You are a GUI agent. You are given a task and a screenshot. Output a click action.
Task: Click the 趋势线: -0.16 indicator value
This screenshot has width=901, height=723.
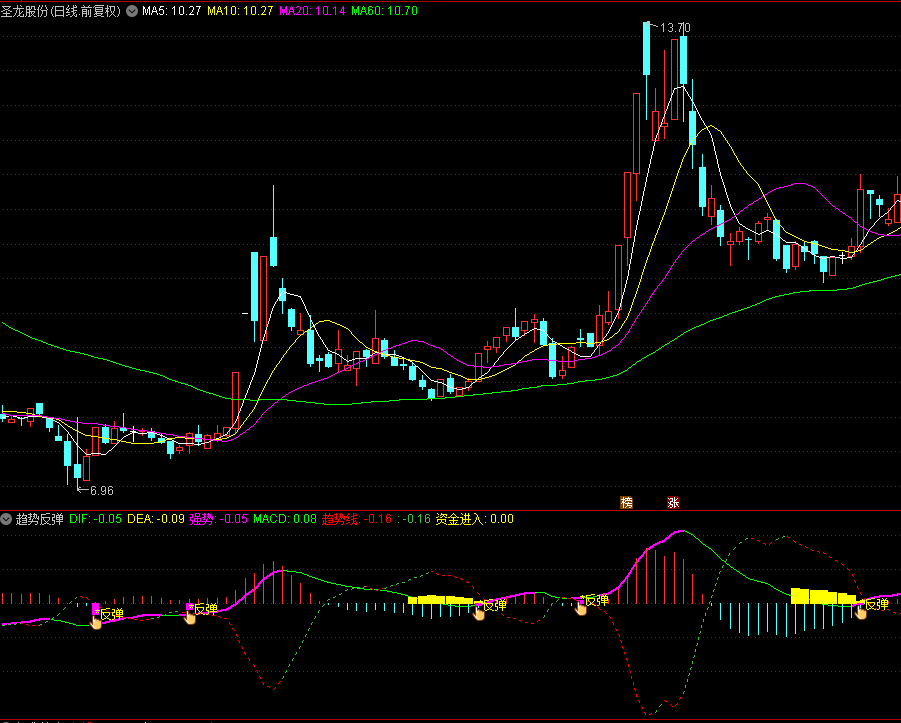tap(357, 519)
